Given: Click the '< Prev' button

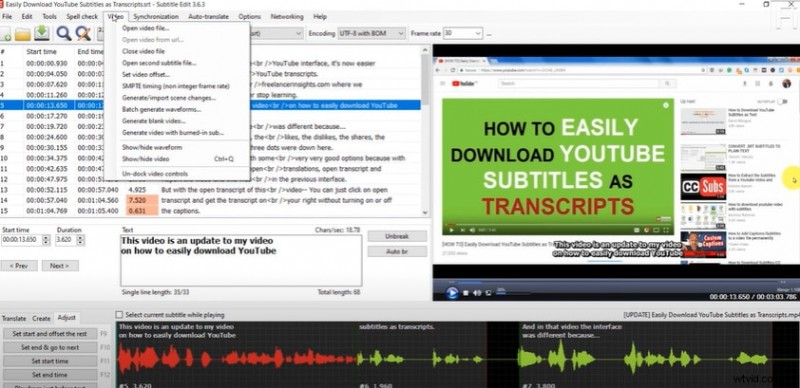Looking at the screenshot, I should (19, 266).
